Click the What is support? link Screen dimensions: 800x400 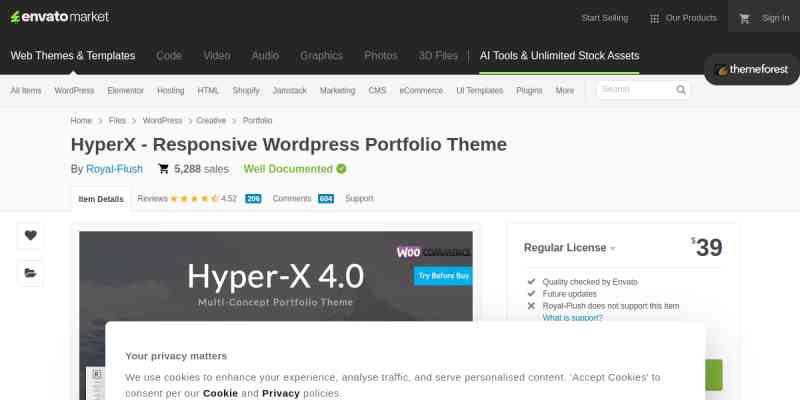(572, 317)
